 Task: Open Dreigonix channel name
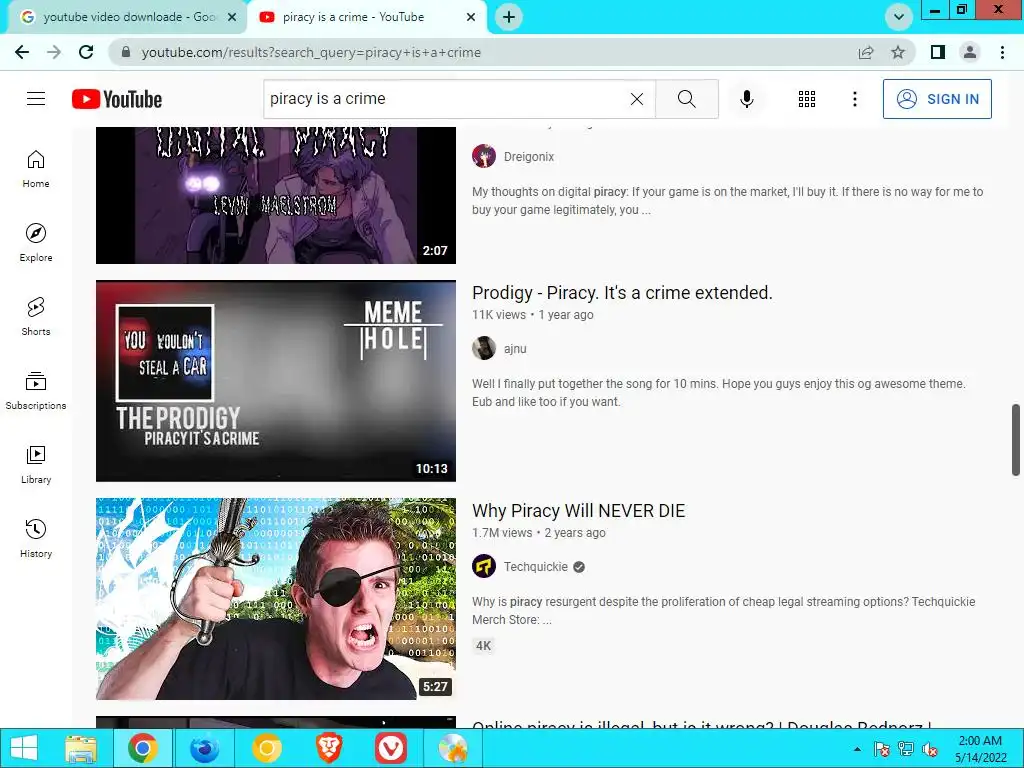click(529, 157)
